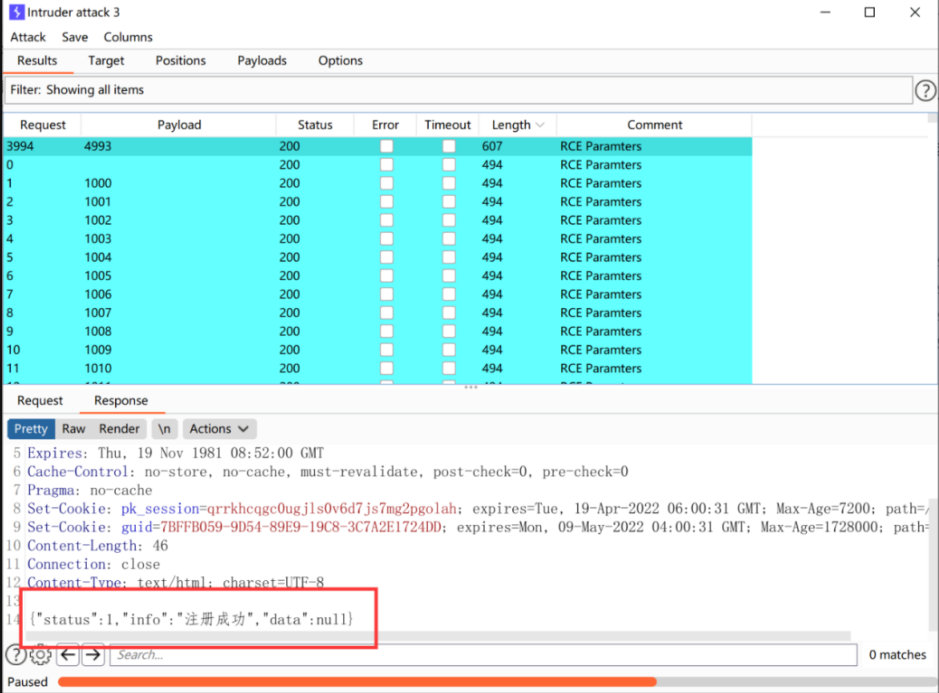Click the panel divider dots handle

pyautogui.click(x=471, y=388)
